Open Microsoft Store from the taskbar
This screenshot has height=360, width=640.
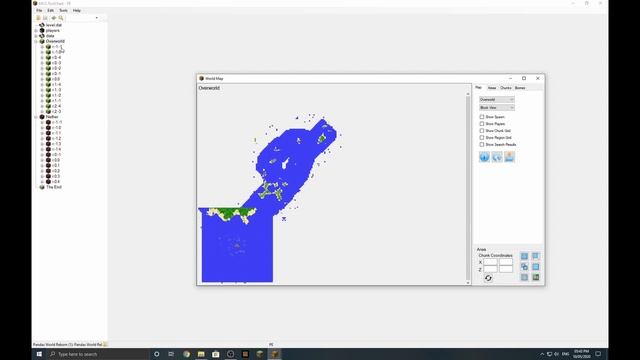(216, 354)
